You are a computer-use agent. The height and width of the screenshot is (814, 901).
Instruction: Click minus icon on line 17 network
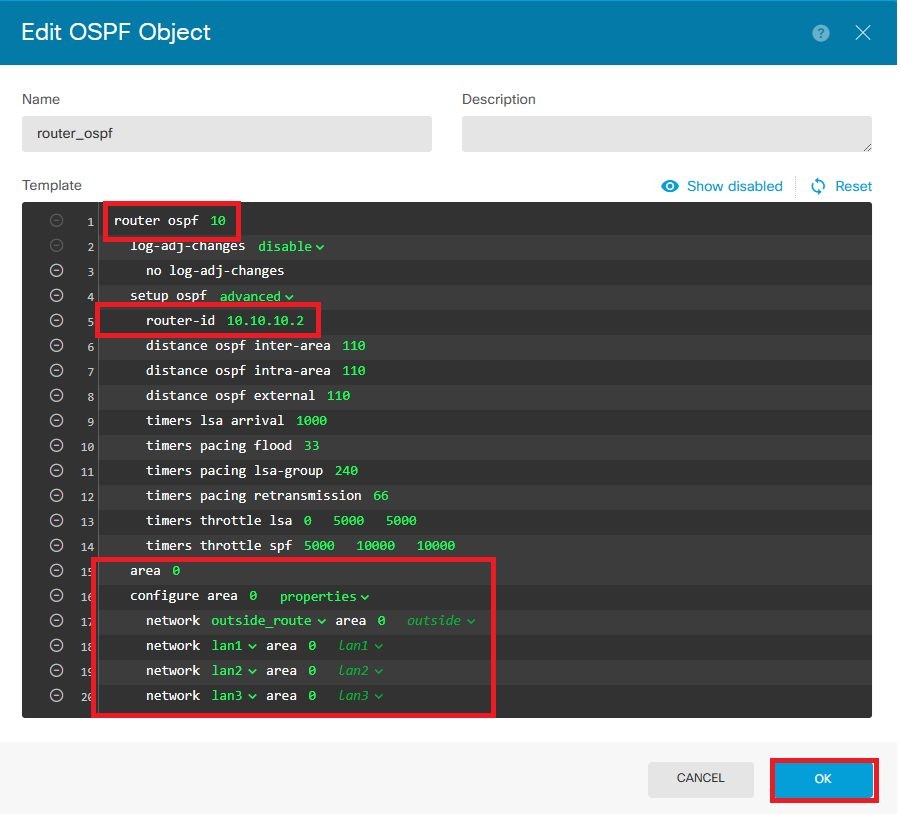[57, 620]
